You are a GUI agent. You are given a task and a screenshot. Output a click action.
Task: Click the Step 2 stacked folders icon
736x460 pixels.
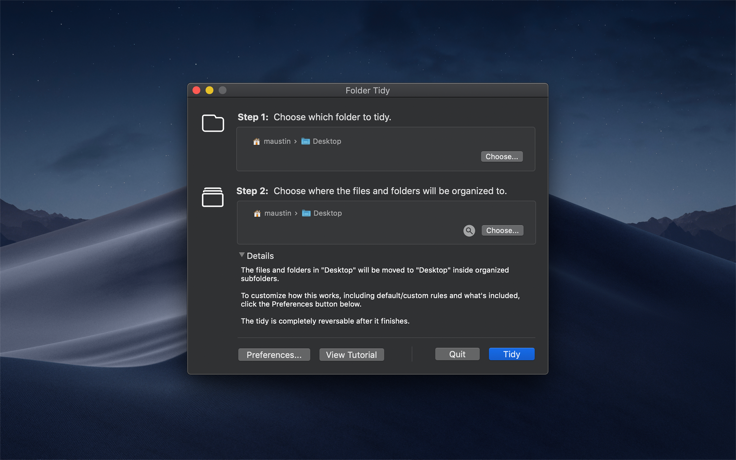tap(213, 197)
